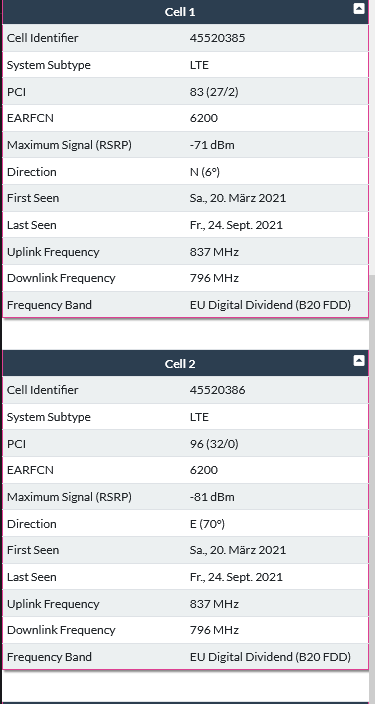The height and width of the screenshot is (704, 375).
Task: Collapse the Cell 2 panel
Action: click(x=359, y=361)
